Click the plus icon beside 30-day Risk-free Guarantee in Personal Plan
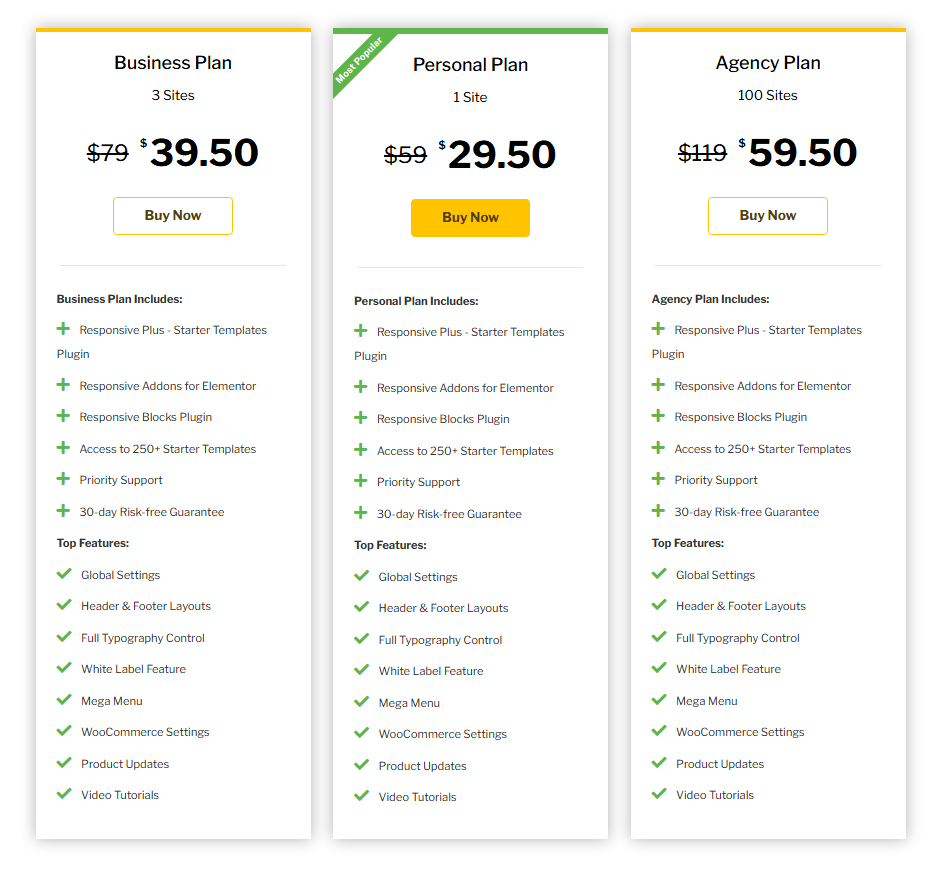This screenshot has width=943, height=879. [x=361, y=513]
